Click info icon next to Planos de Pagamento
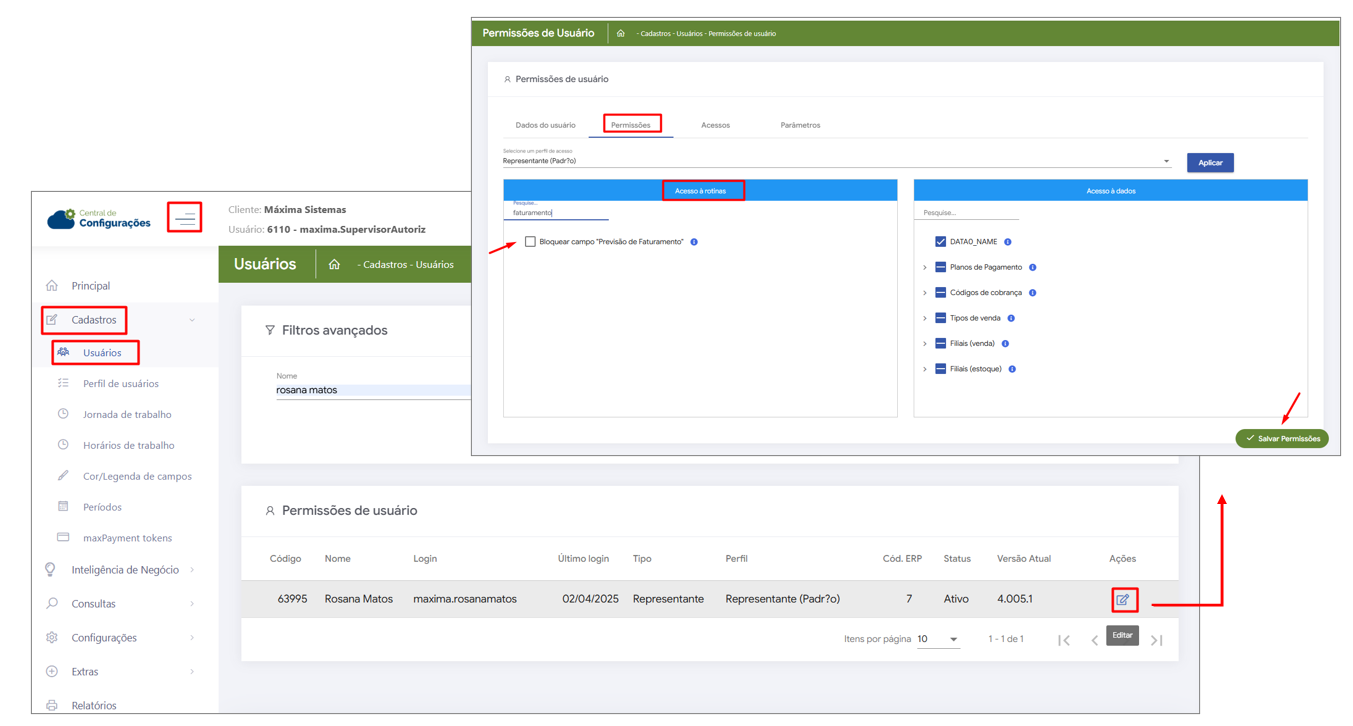The width and height of the screenshot is (1353, 726). tap(1032, 268)
